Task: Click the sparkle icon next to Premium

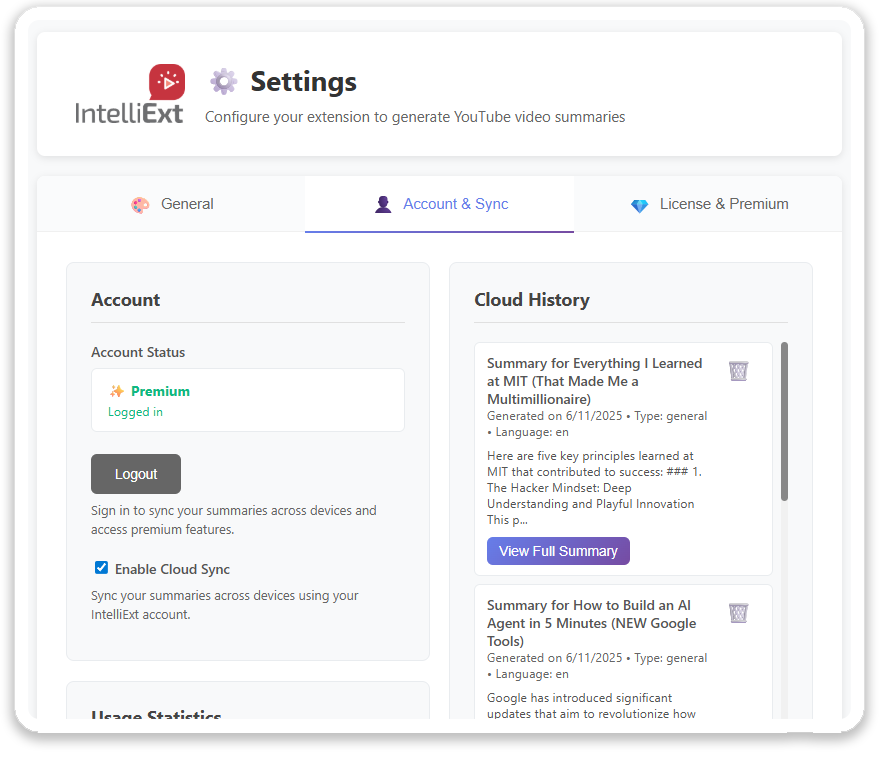Action: 117,391
